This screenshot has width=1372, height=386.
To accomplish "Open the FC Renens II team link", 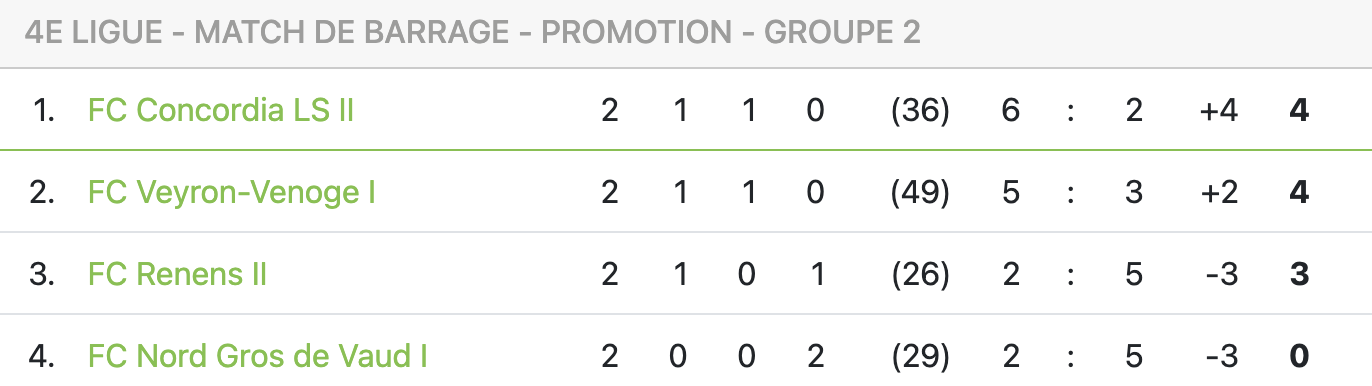I will 177,274.
